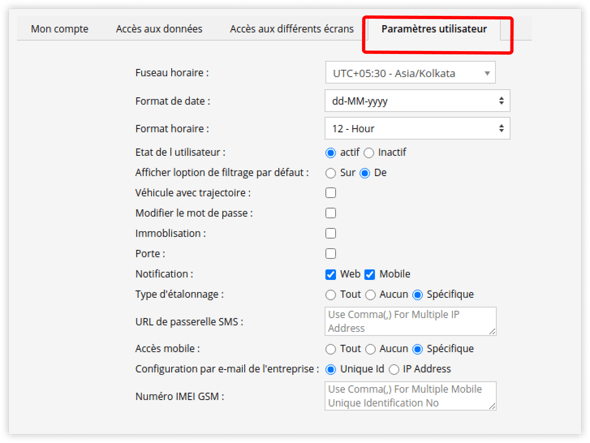
Task: Click the Numéro IMEI GSM text area
Action: [x=411, y=396]
